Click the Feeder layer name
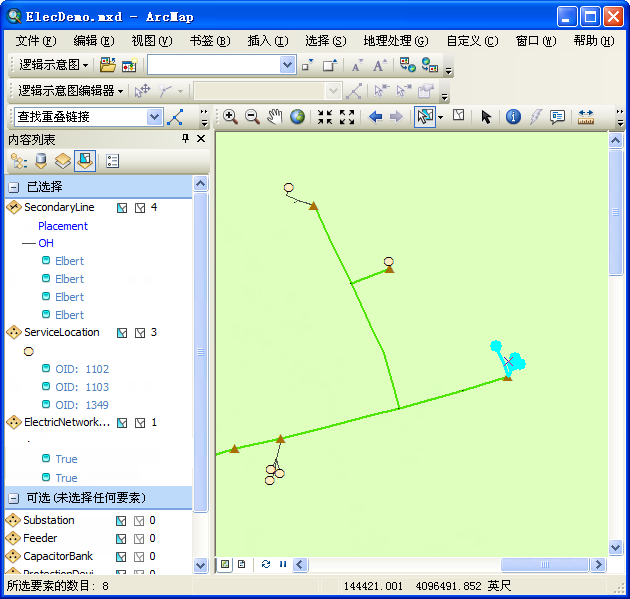Screen dimensions: 630x599 pyautogui.click(x=40, y=538)
